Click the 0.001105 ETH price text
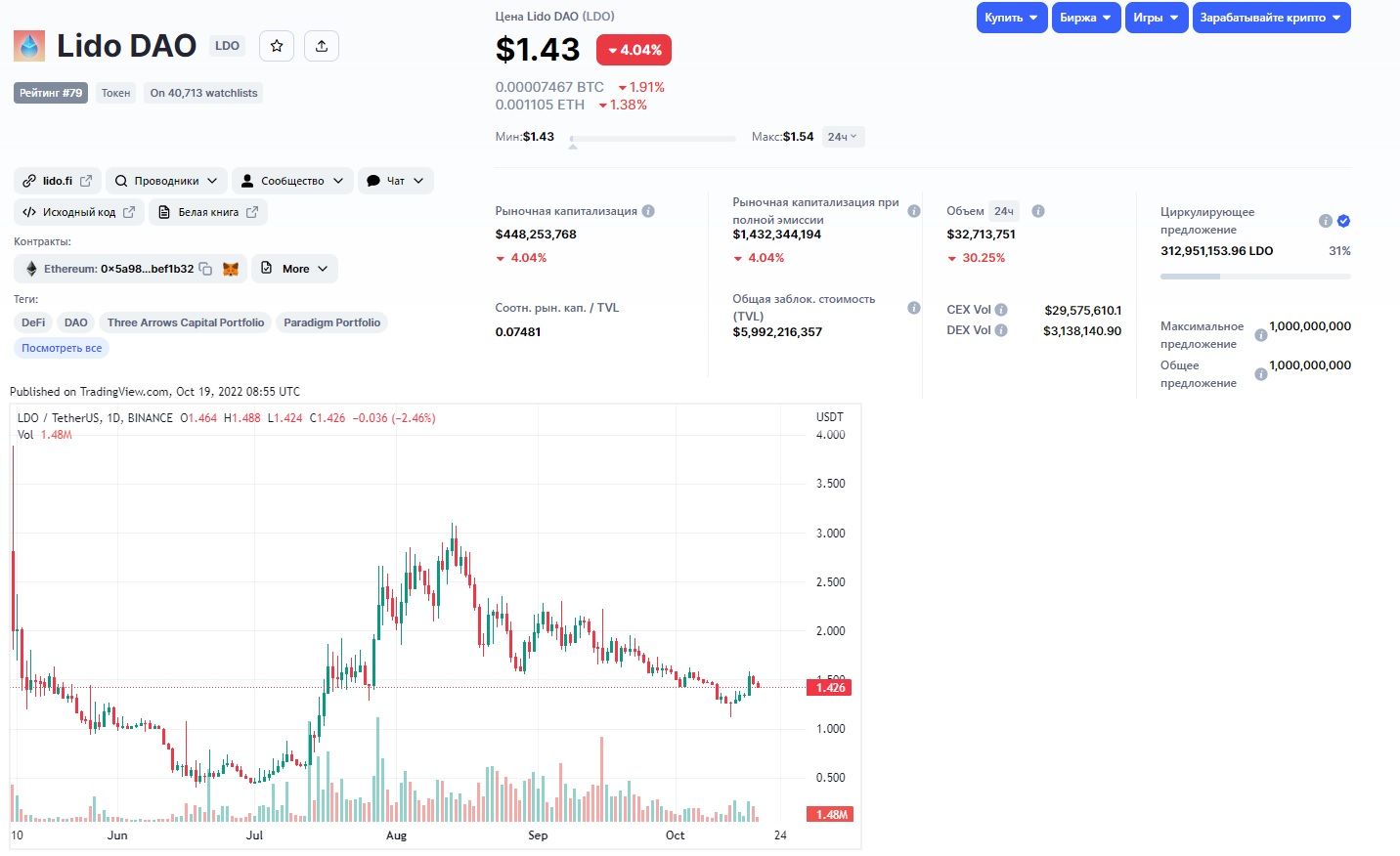1400x856 pixels. pyautogui.click(x=540, y=105)
